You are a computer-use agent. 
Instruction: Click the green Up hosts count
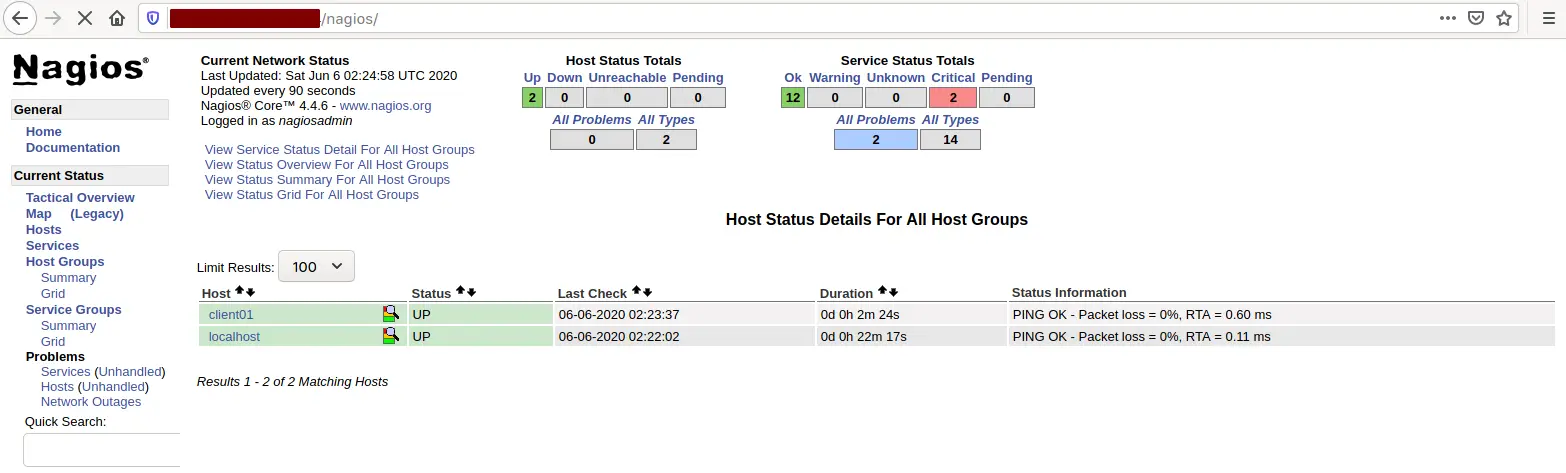(x=532, y=97)
